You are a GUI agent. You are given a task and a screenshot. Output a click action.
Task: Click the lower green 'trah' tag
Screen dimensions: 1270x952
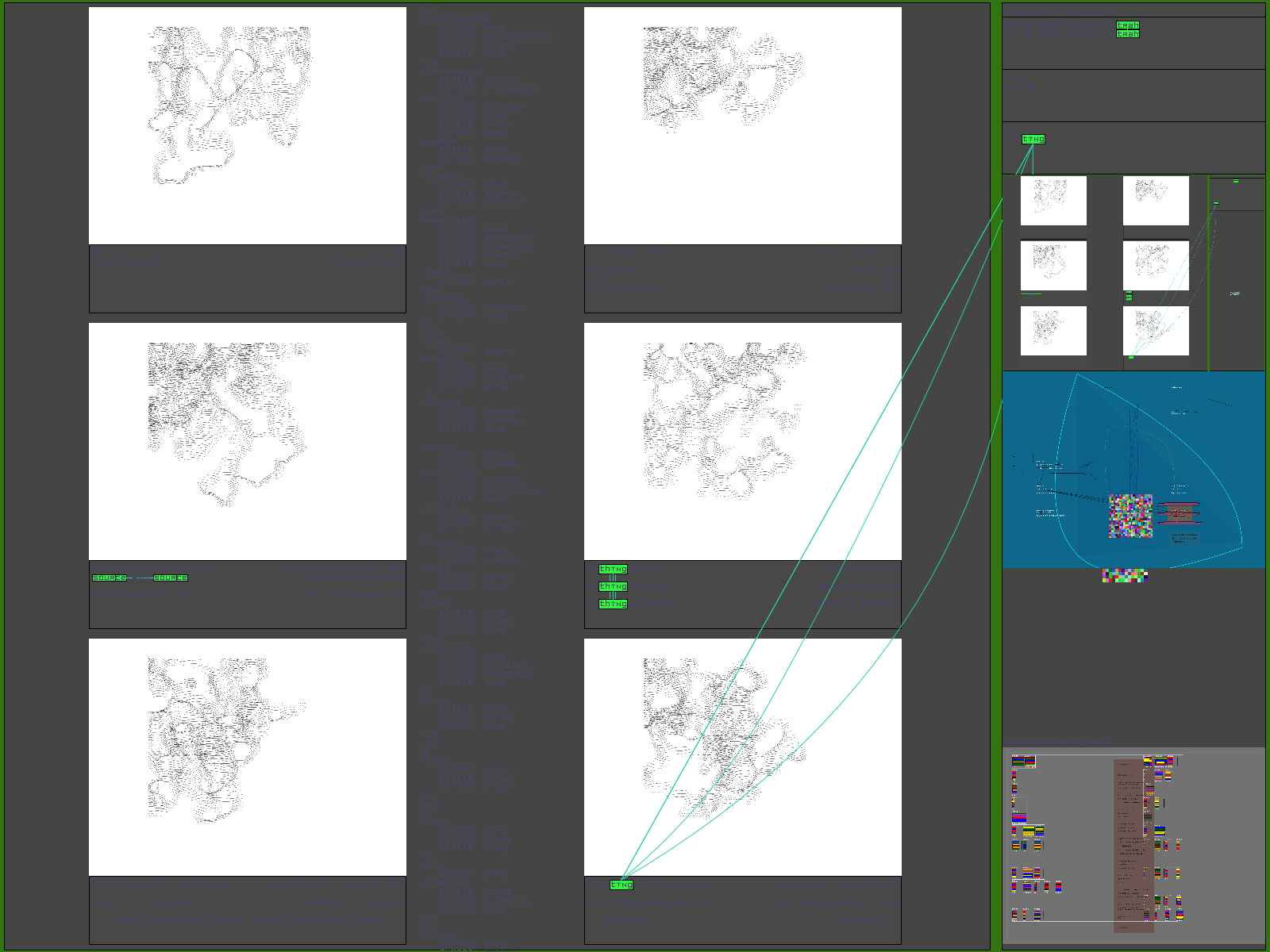coord(1127,34)
